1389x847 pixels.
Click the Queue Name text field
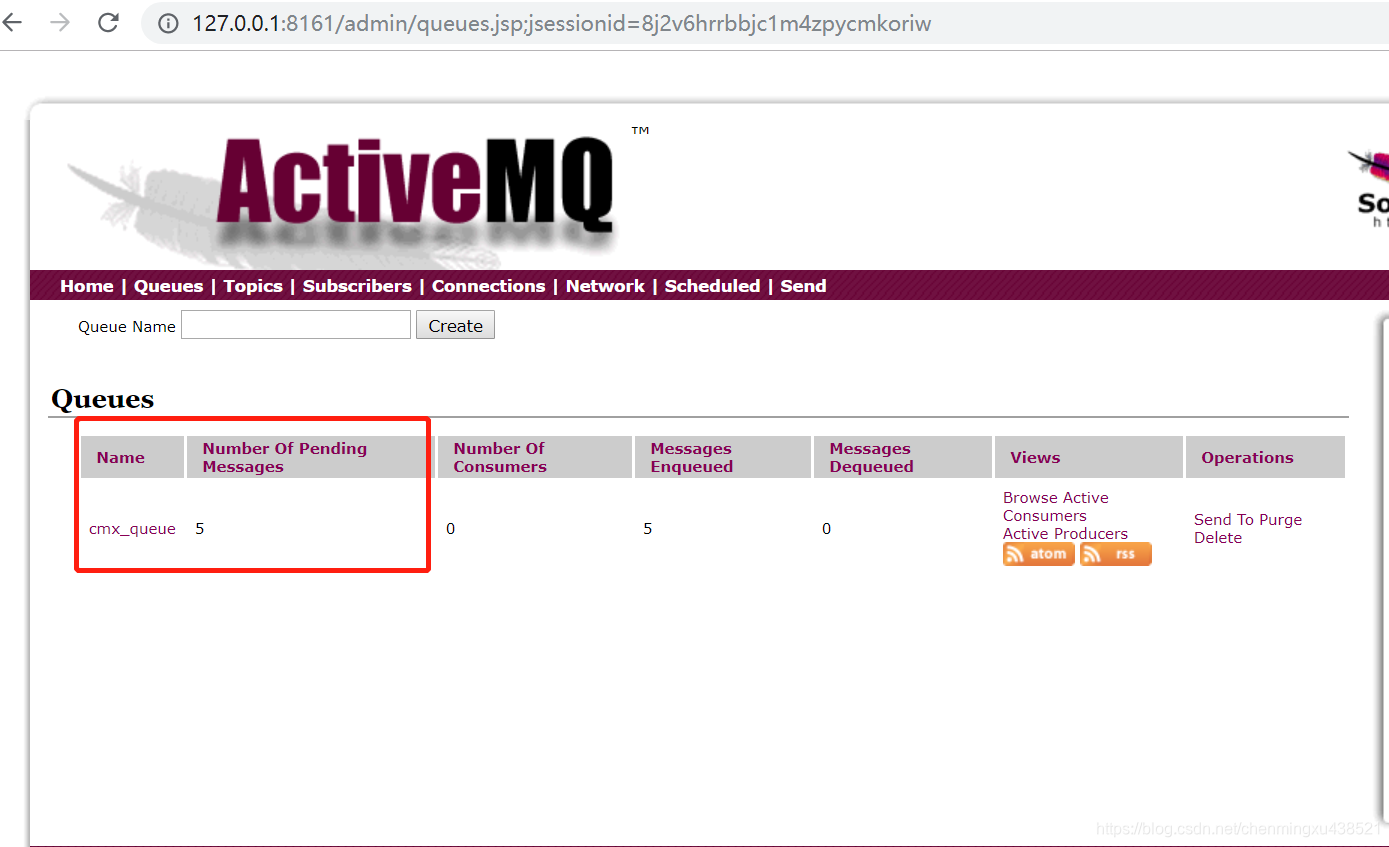(x=296, y=325)
